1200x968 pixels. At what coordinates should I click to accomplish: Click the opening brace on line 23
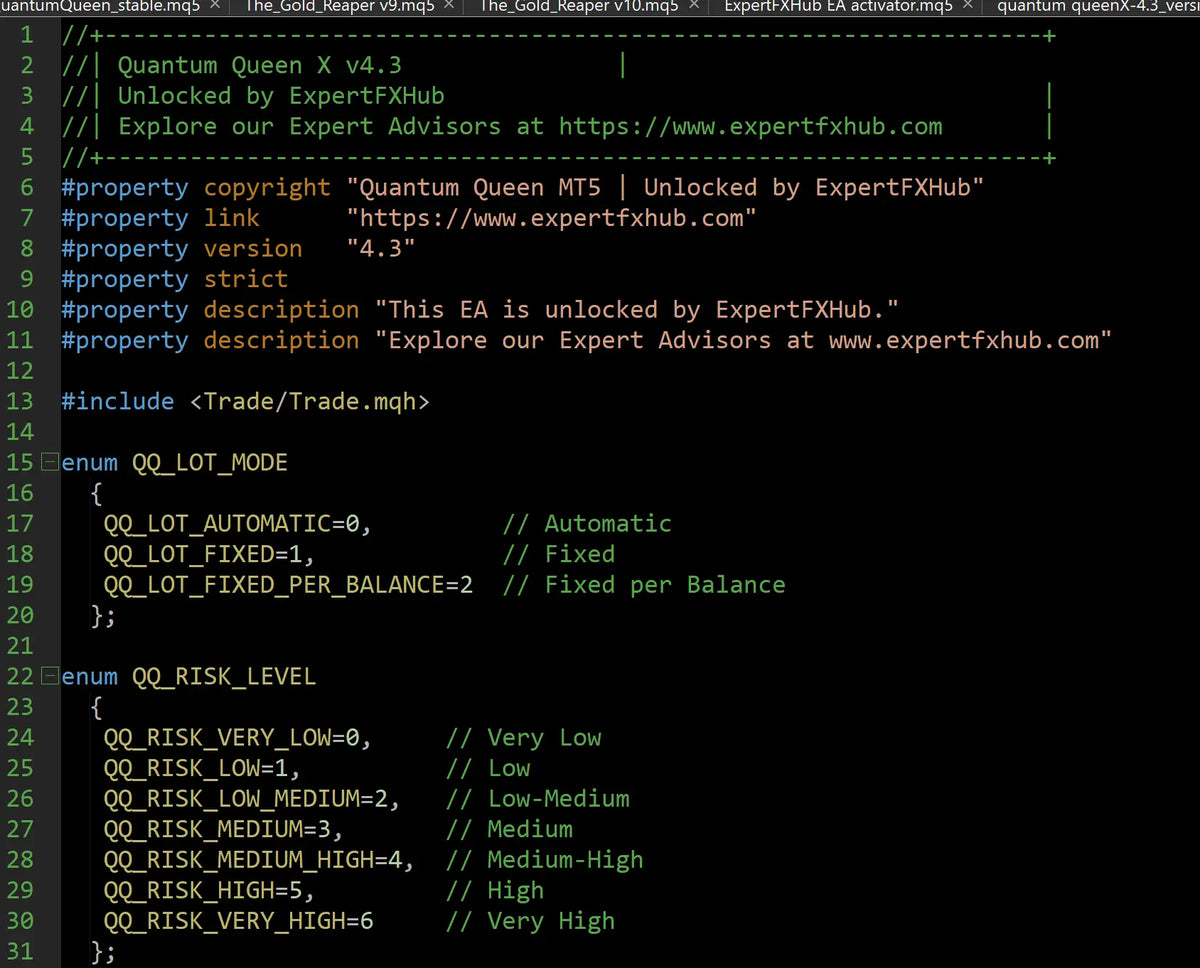[x=96, y=708]
